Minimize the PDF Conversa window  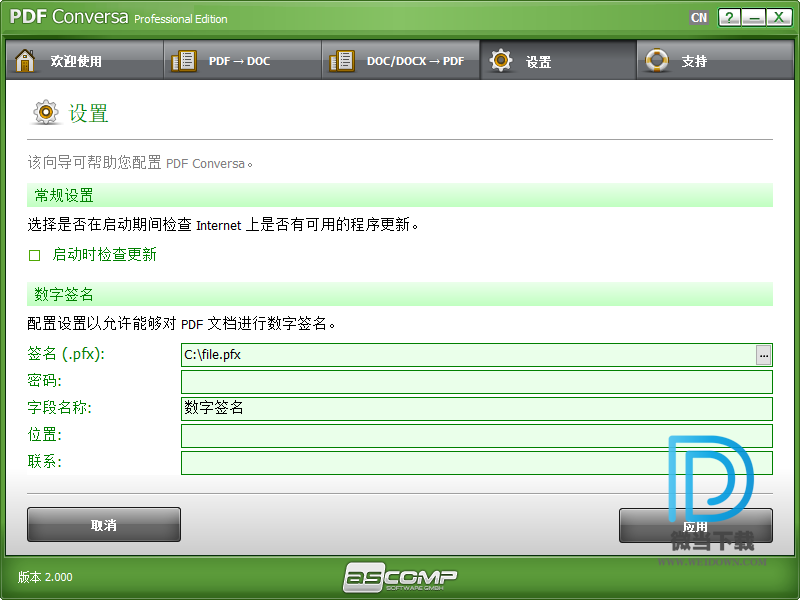coord(754,18)
